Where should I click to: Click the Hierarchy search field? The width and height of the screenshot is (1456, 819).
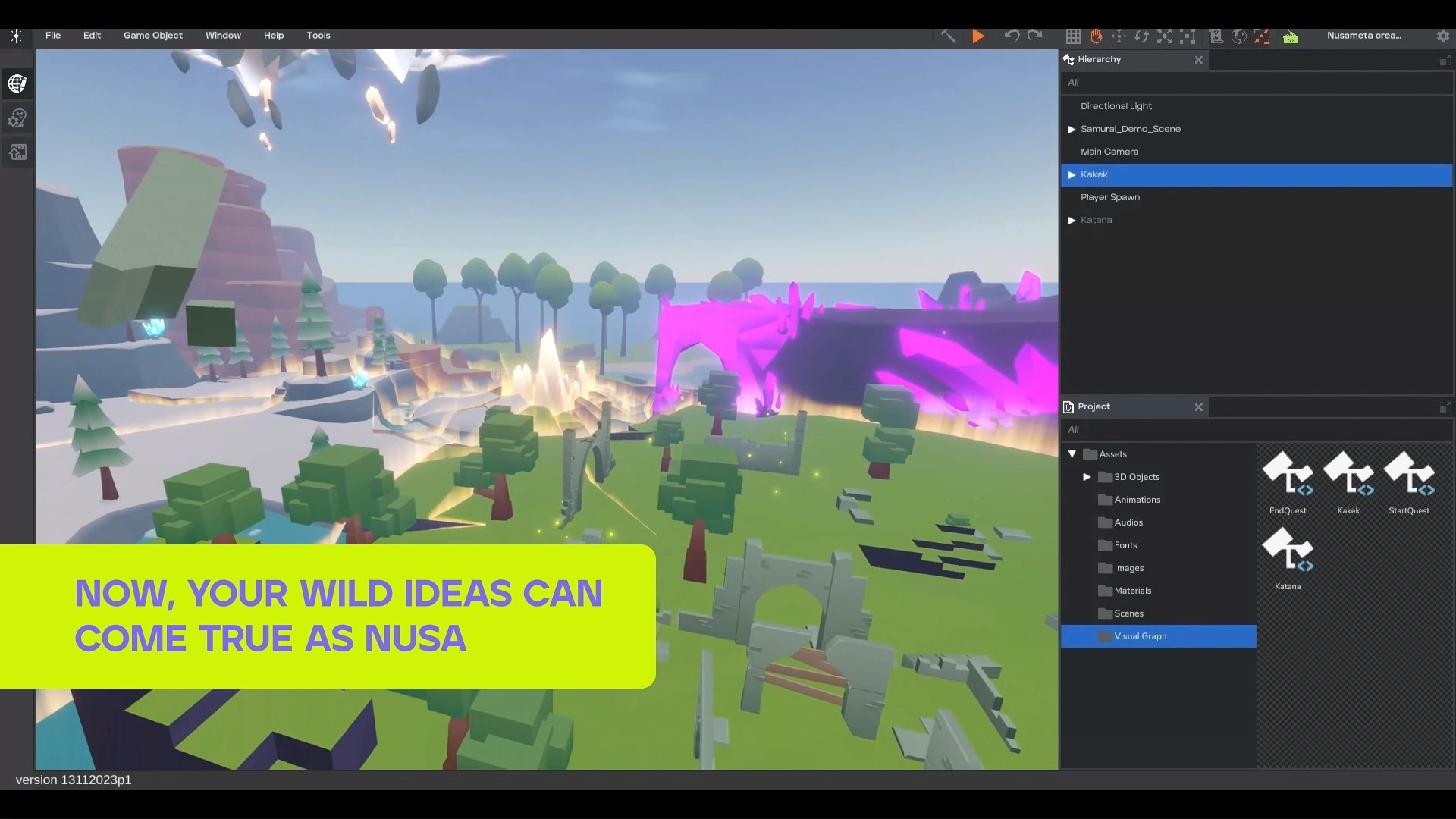[x=1255, y=83]
